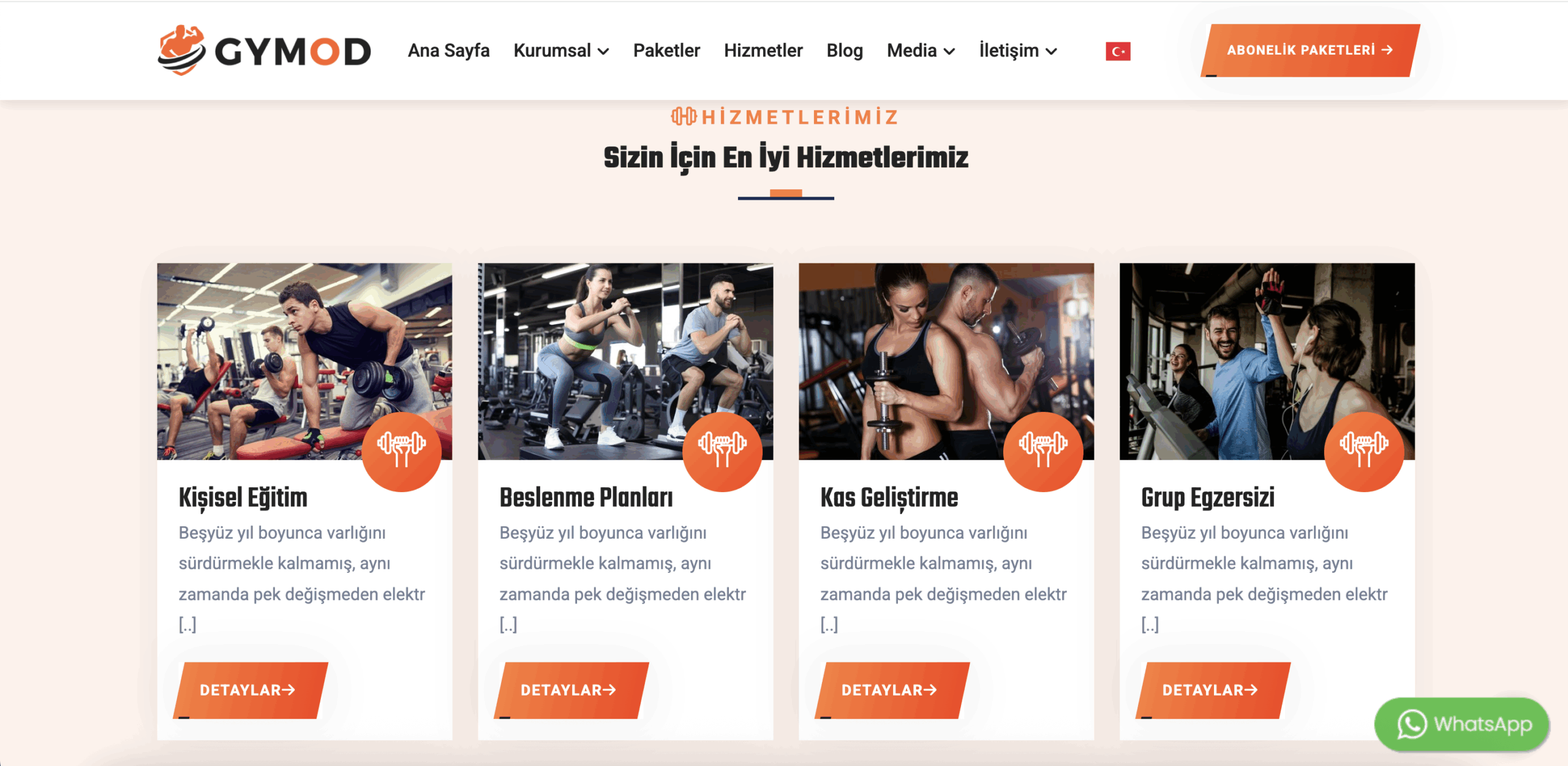This screenshot has width=1568, height=766.
Task: Select the Turkish flag language icon
Action: (1118, 51)
